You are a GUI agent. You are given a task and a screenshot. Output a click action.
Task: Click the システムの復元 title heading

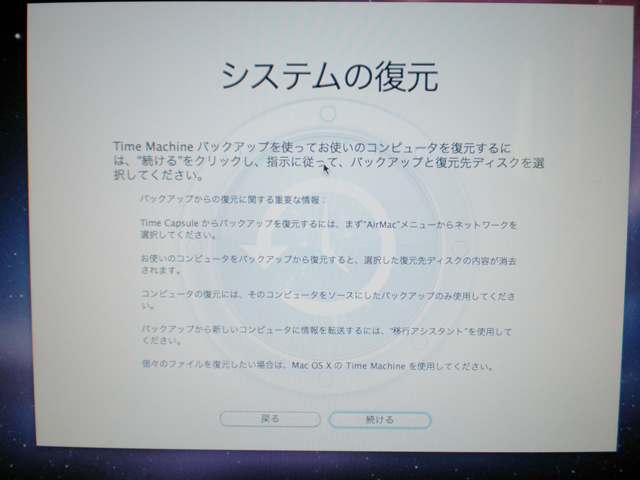pyautogui.click(x=329, y=76)
